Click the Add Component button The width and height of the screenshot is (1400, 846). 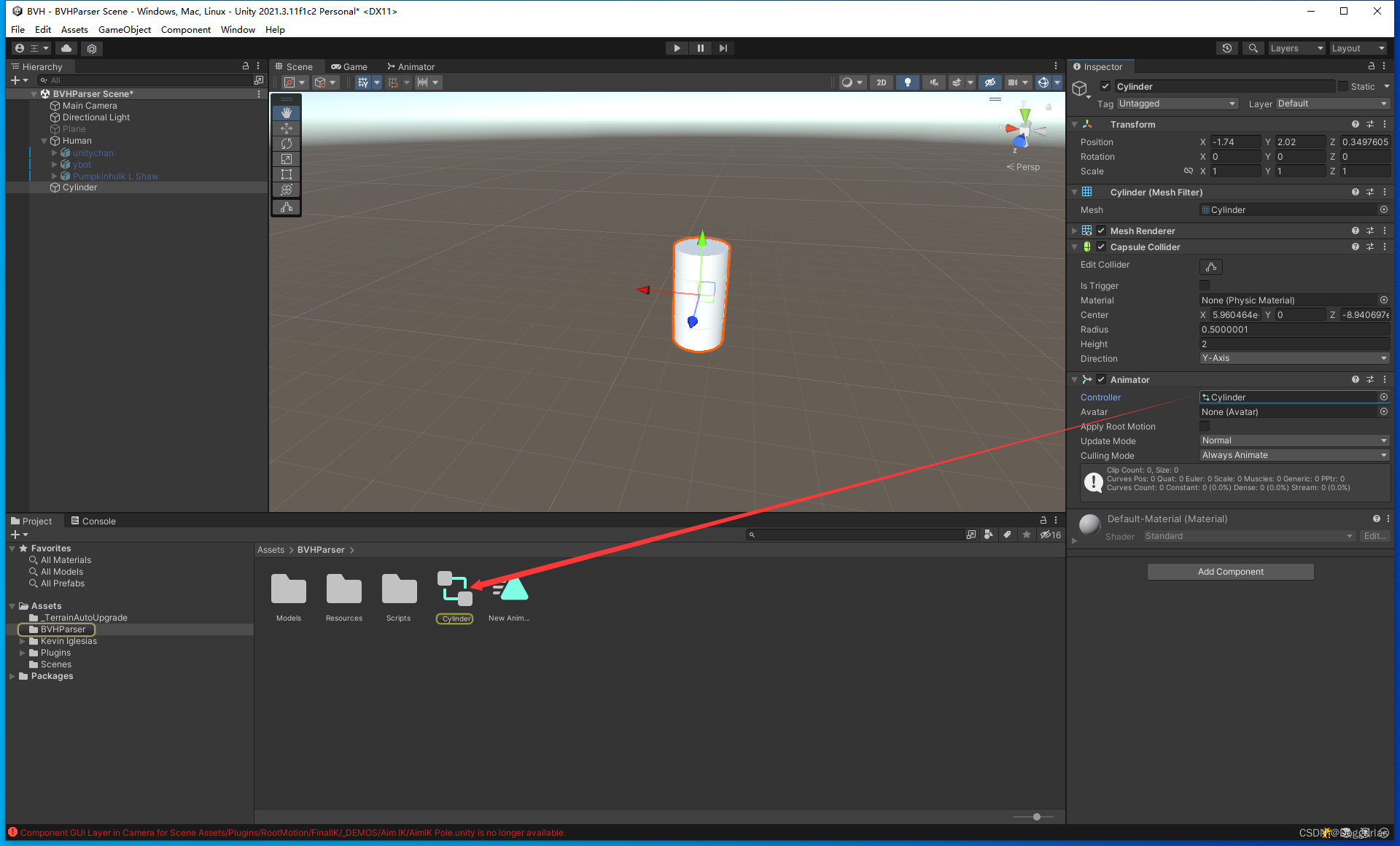tap(1230, 572)
